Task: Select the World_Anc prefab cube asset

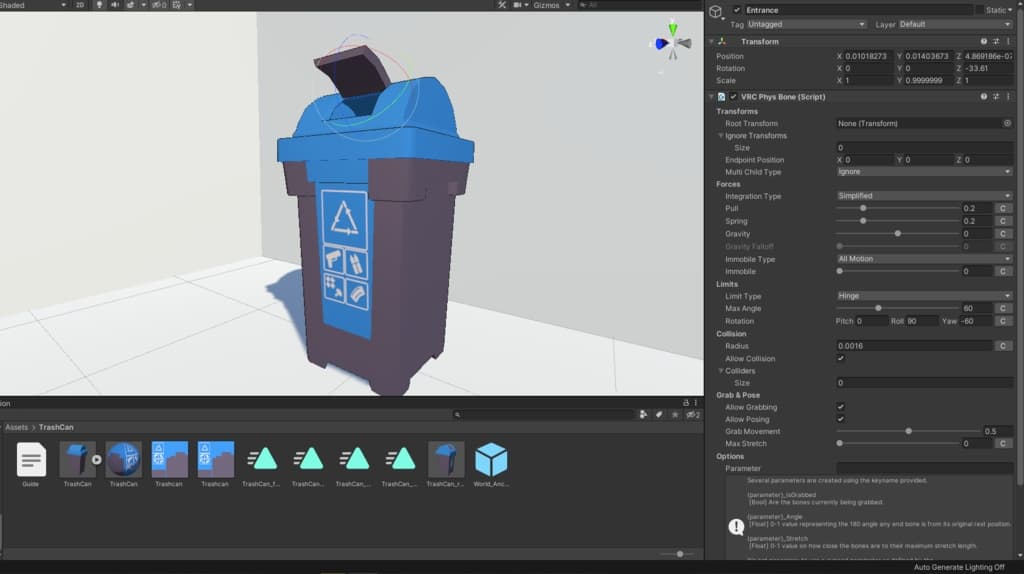Action: (x=491, y=460)
